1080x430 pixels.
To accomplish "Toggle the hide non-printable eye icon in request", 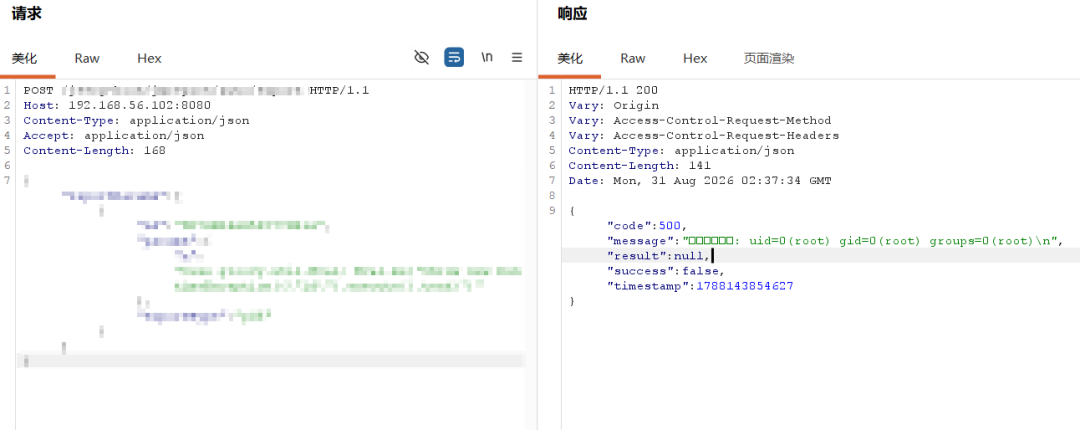I will 422,57.
